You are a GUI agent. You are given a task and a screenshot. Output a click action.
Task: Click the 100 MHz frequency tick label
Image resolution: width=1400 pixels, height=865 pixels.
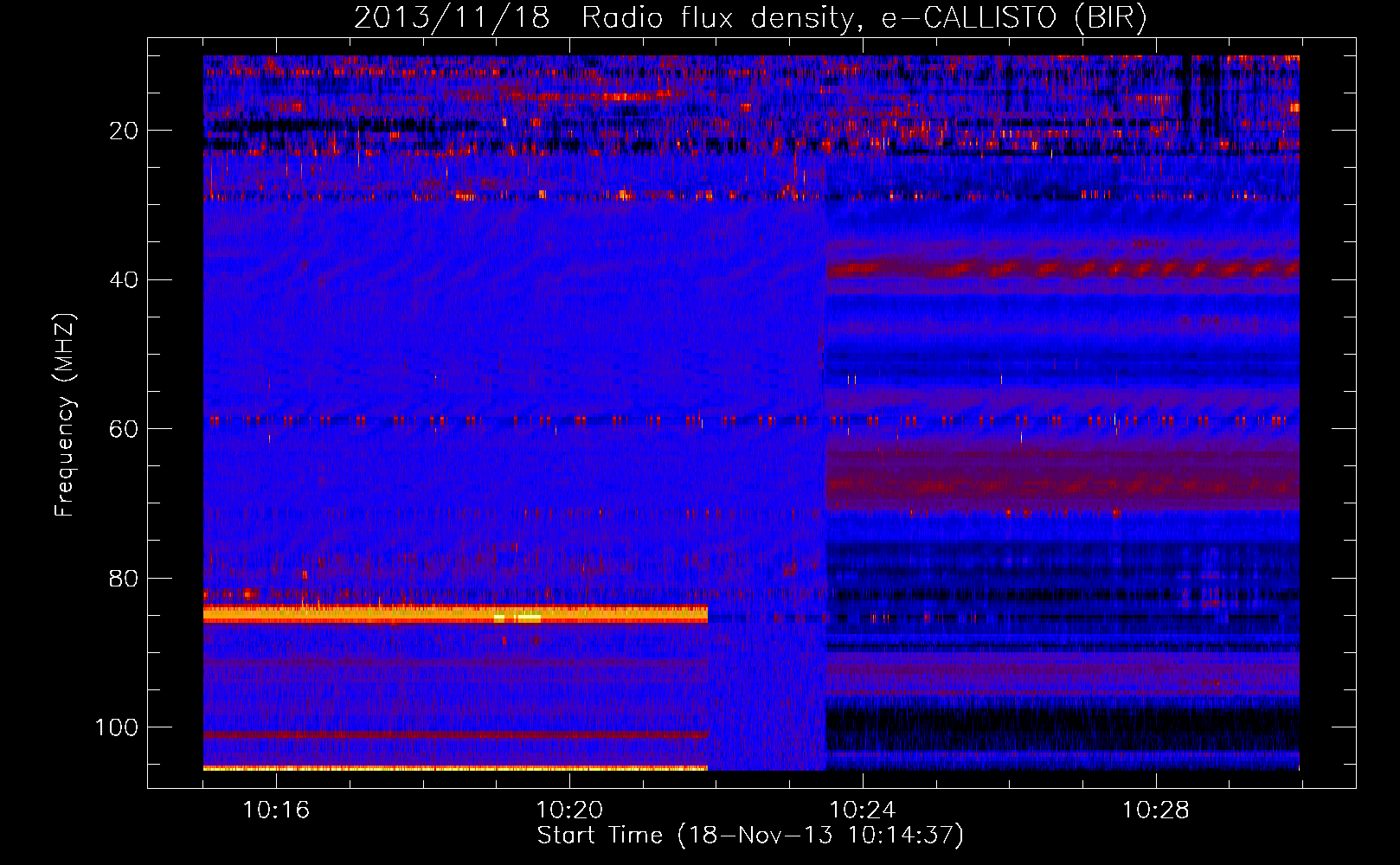coord(117,727)
